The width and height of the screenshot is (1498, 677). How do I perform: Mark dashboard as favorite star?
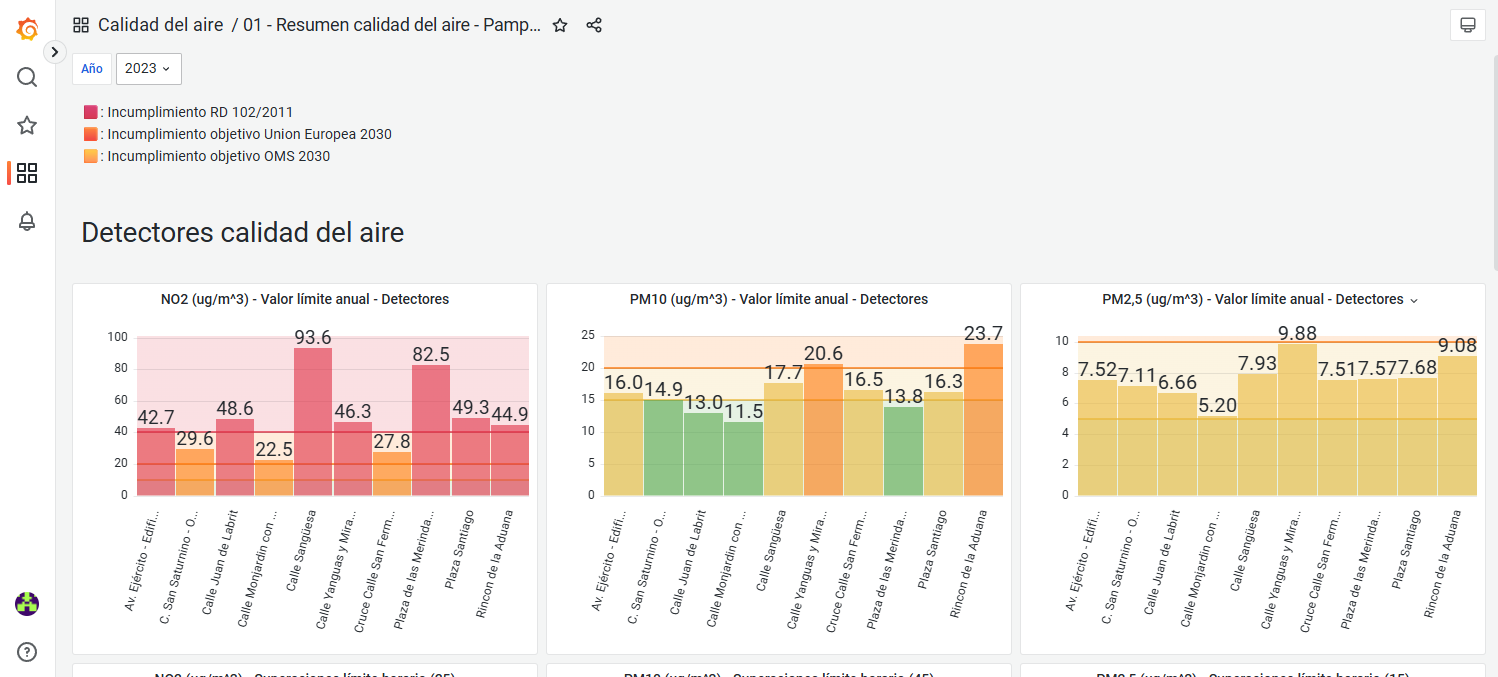560,26
